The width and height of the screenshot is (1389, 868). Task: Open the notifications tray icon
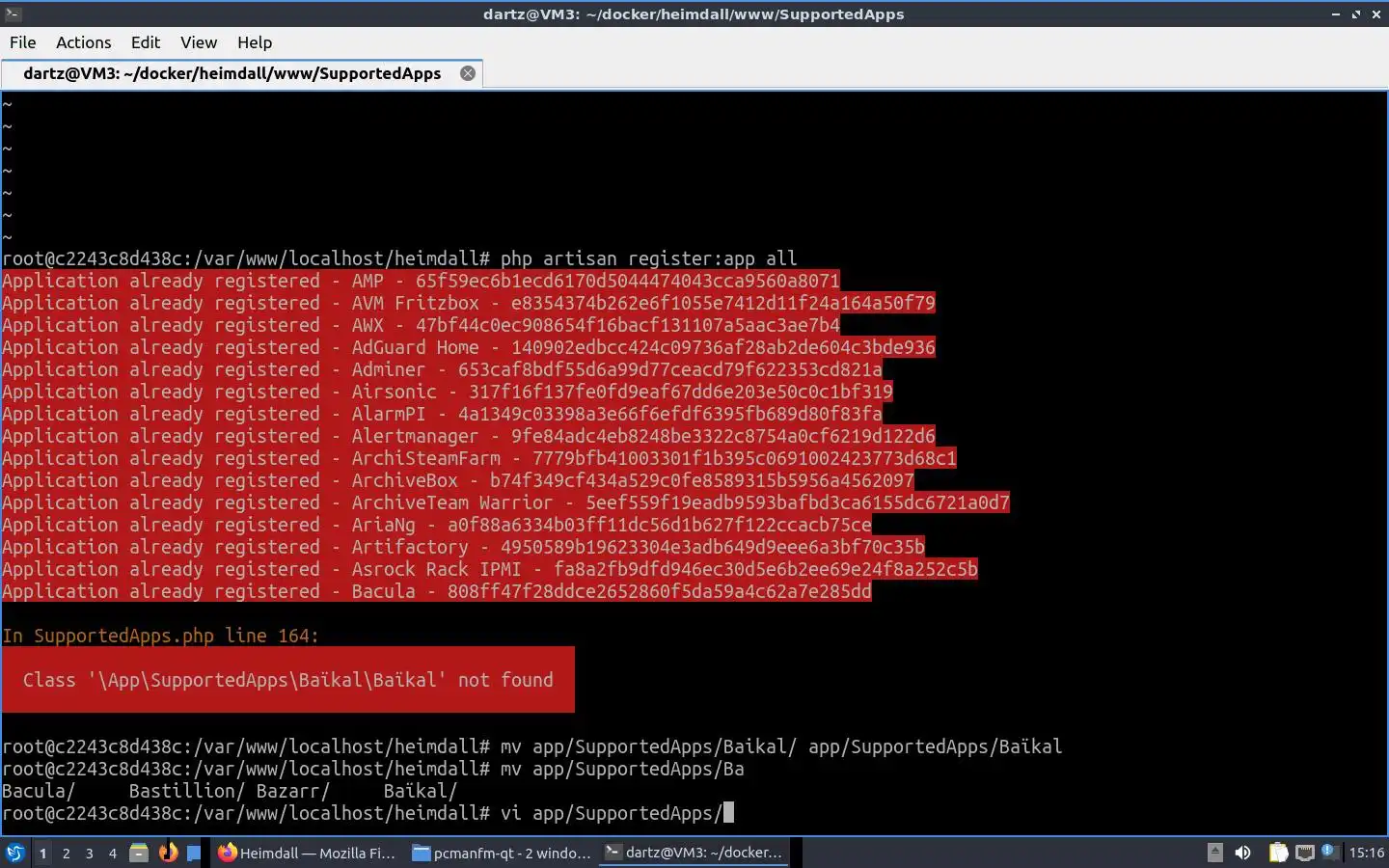click(1329, 852)
